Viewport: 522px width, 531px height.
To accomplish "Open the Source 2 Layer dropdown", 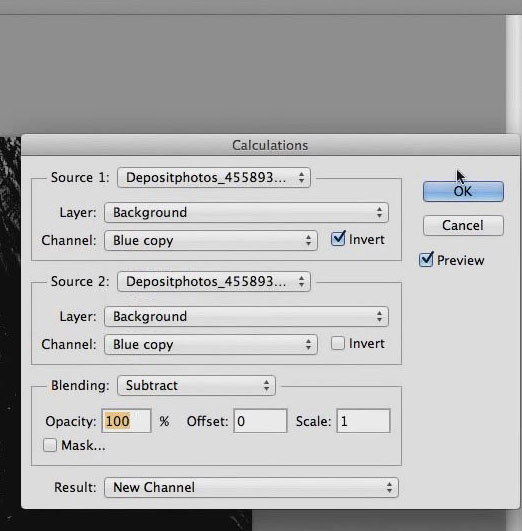I will (246, 317).
